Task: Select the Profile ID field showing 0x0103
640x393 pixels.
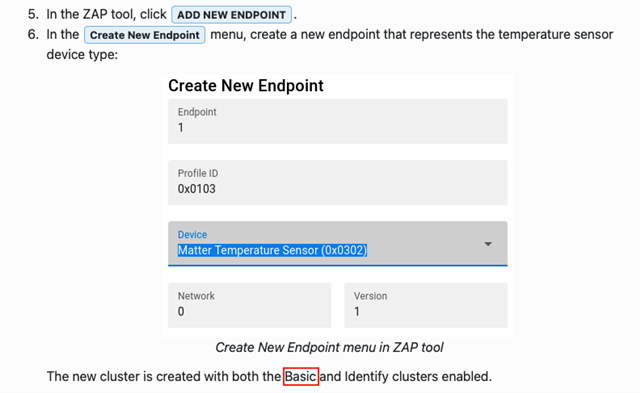Action: 338,182
